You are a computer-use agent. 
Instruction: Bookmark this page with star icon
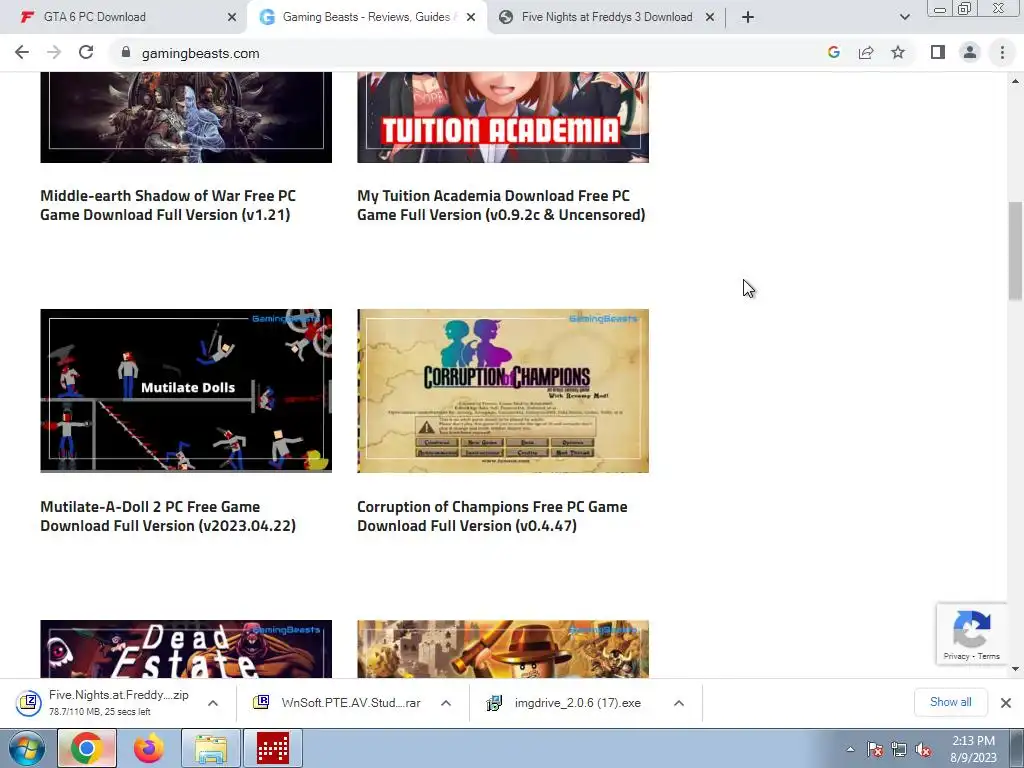pyautogui.click(x=898, y=53)
